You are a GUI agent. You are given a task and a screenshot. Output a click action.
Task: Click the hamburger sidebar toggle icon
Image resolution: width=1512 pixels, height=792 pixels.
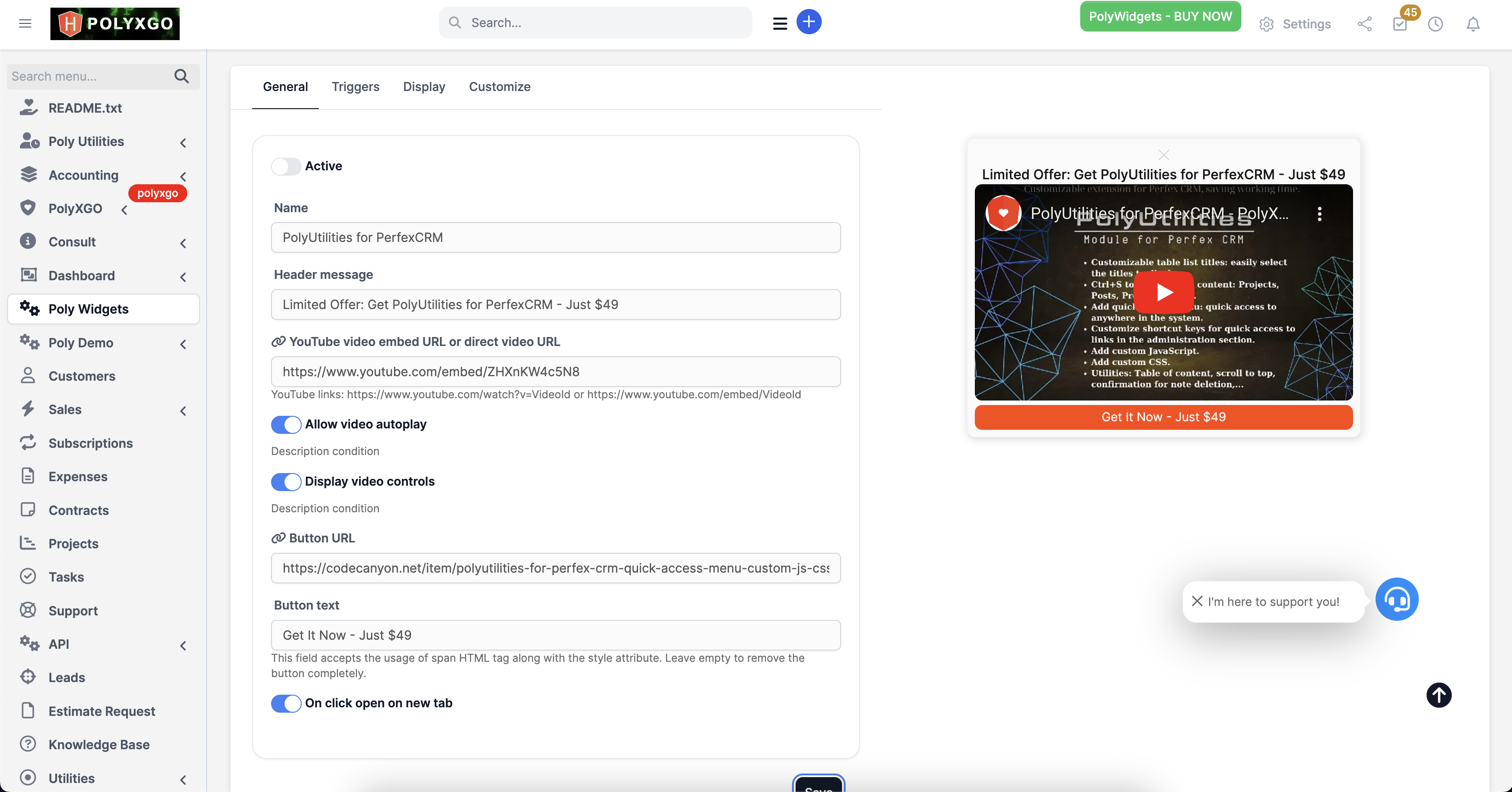[x=25, y=23]
